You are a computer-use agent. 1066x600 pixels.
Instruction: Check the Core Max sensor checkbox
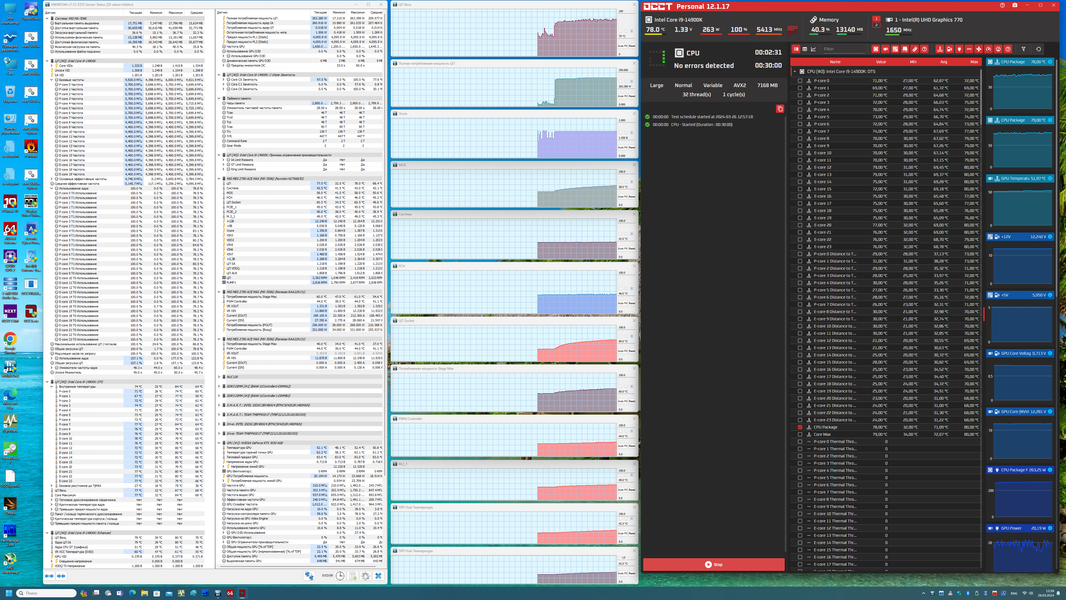pyautogui.click(x=800, y=434)
